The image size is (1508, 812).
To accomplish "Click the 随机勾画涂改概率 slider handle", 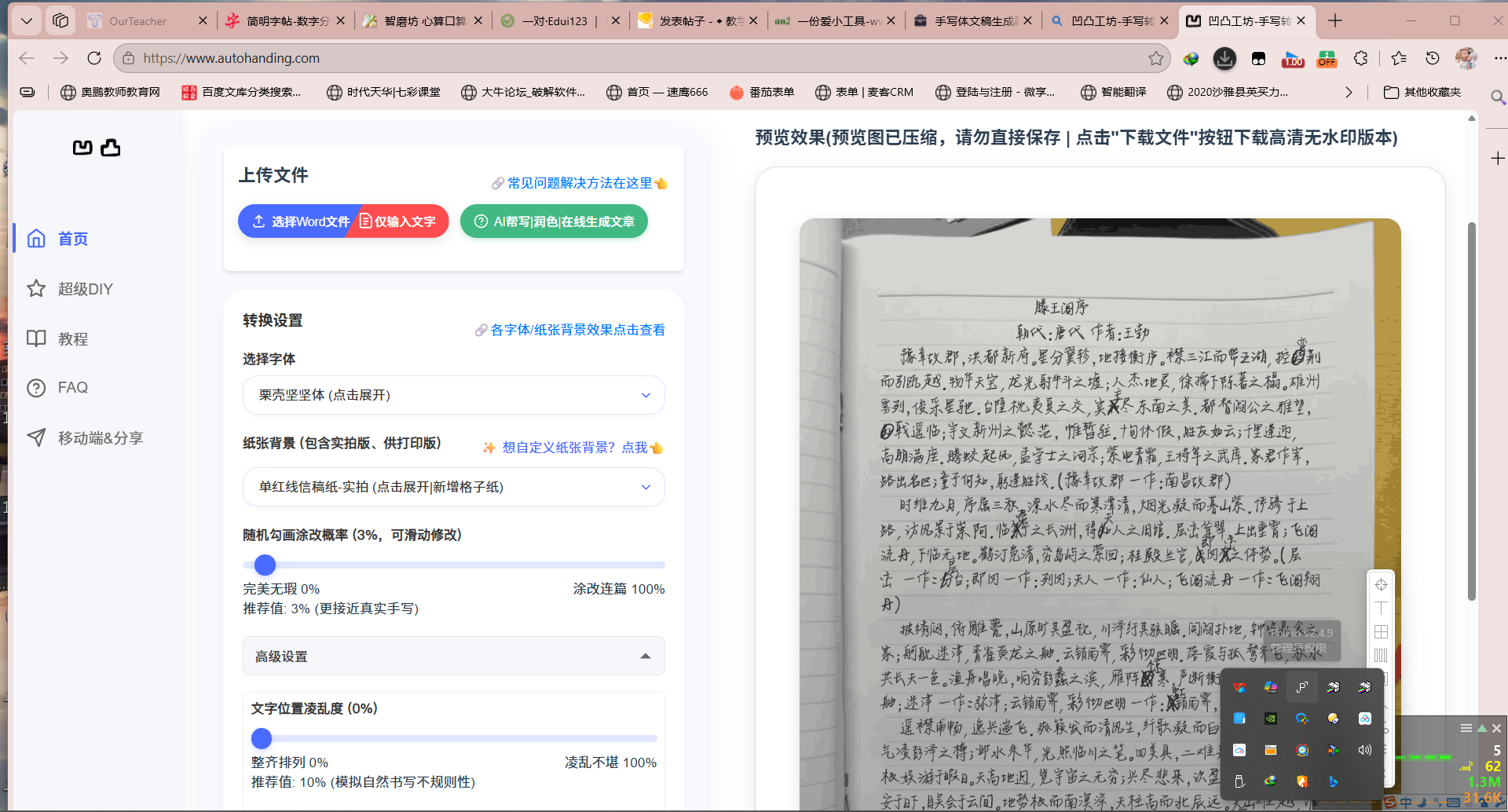I will (x=265, y=565).
